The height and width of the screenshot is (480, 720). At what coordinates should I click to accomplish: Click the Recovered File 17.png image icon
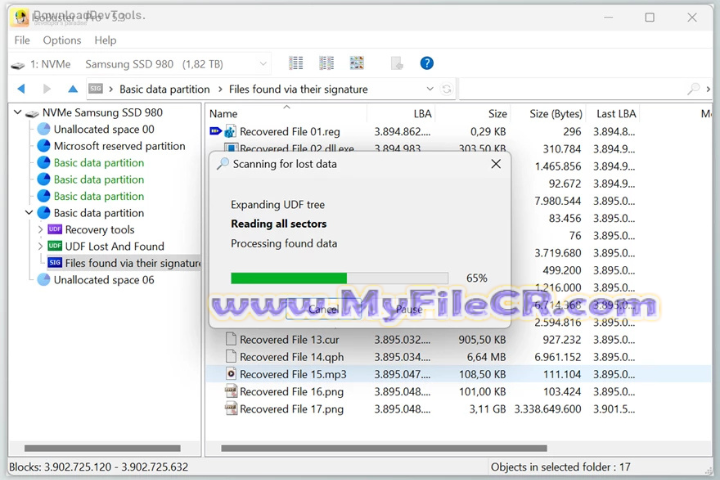point(231,409)
